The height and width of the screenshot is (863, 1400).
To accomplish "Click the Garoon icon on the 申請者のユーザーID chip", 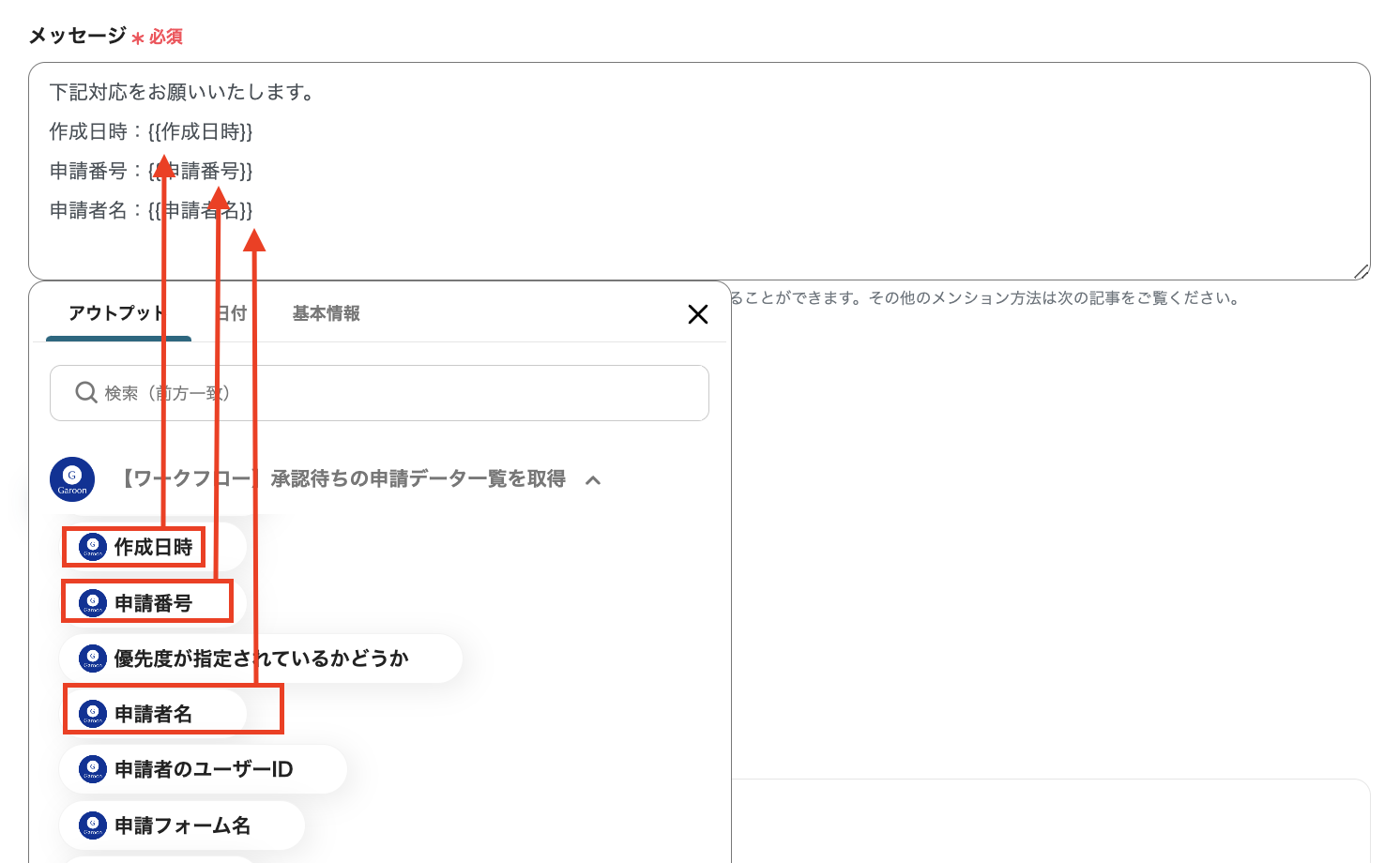I will pos(92,768).
